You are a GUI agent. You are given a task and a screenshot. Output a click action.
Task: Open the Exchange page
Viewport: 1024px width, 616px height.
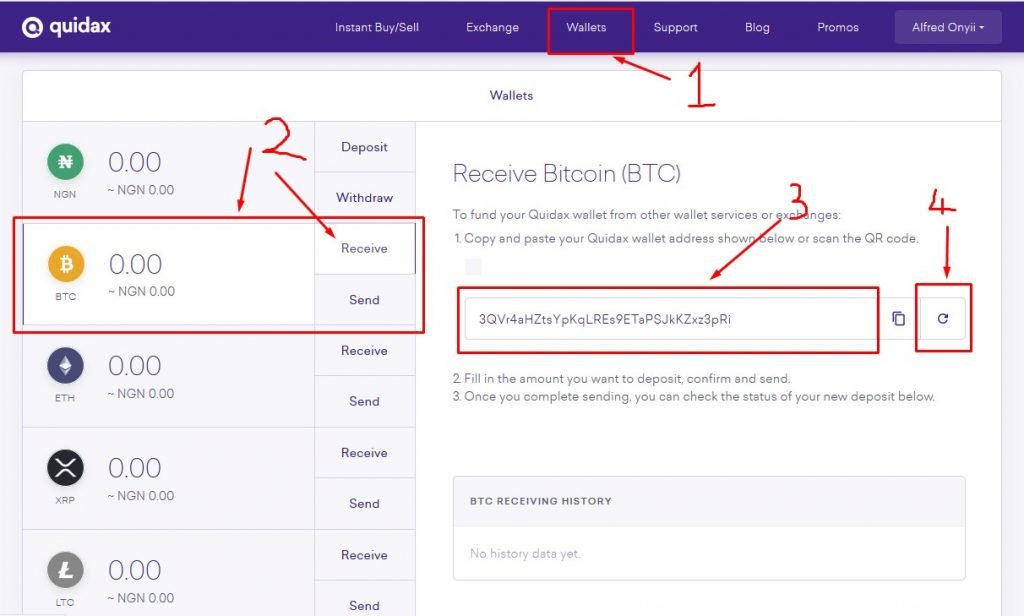492,27
